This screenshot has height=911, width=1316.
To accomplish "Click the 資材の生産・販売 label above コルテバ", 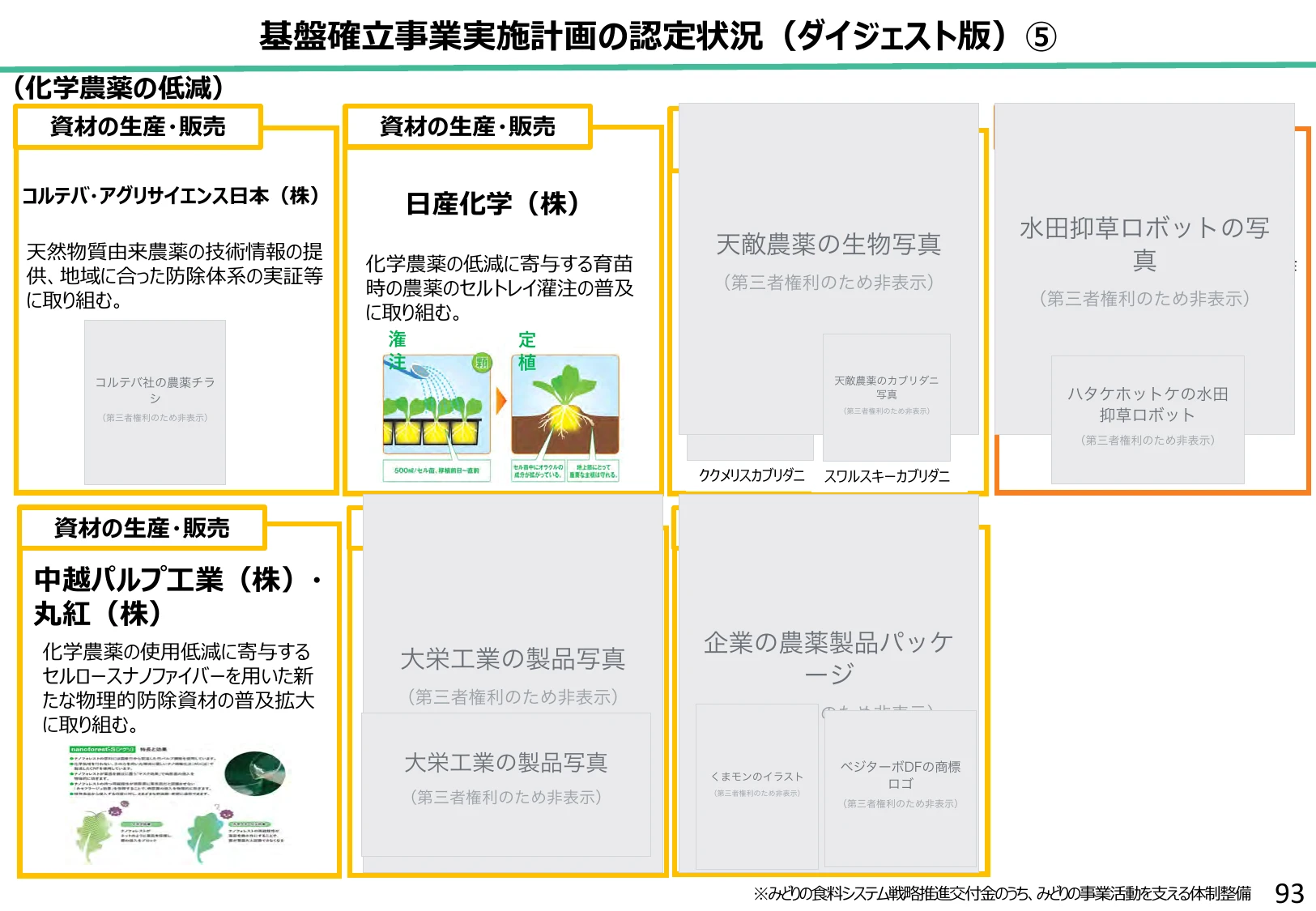I will pos(138,126).
